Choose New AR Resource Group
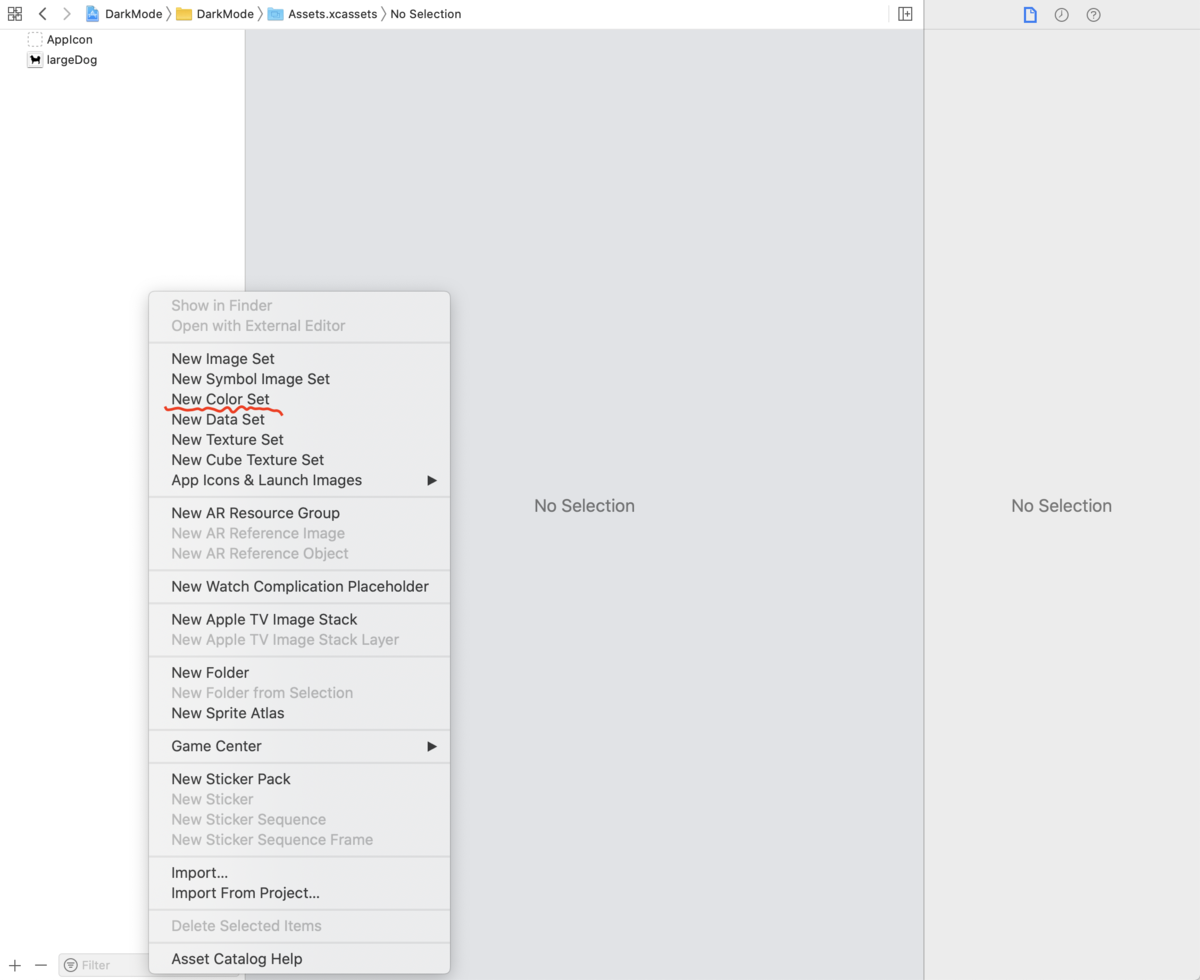Image resolution: width=1200 pixels, height=980 pixels. click(299, 513)
